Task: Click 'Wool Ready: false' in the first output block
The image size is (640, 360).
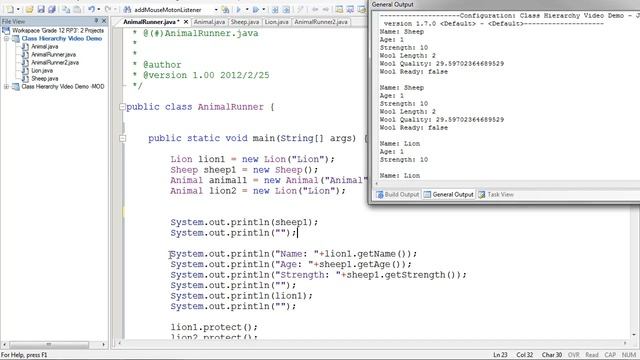Action: (x=413, y=72)
